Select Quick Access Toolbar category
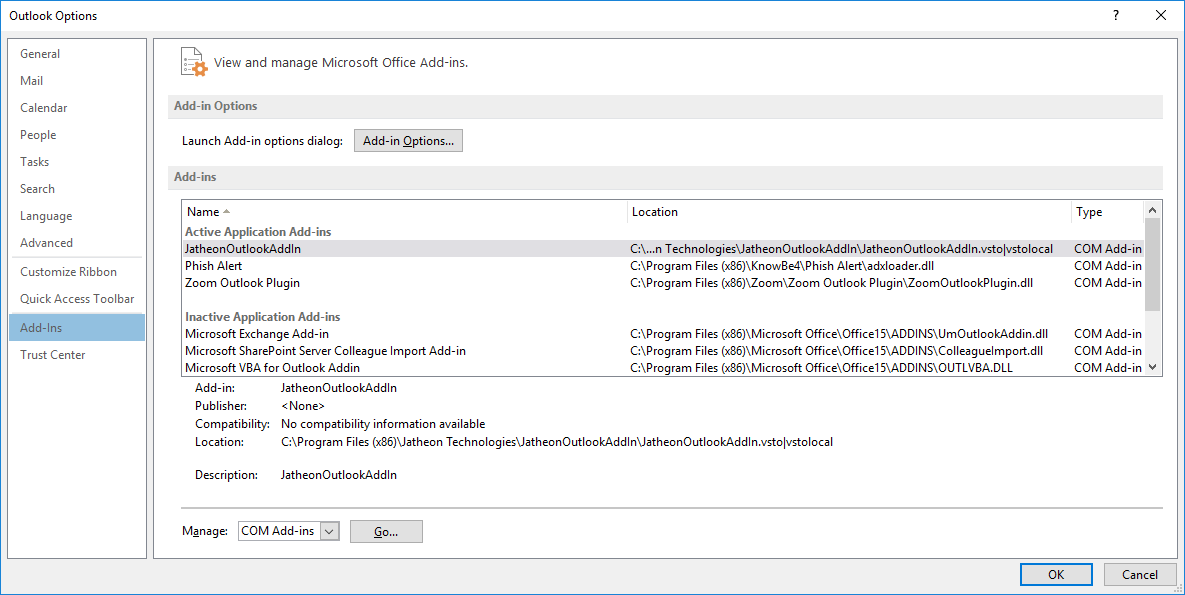The height and width of the screenshot is (595, 1185). pyautogui.click(x=77, y=299)
